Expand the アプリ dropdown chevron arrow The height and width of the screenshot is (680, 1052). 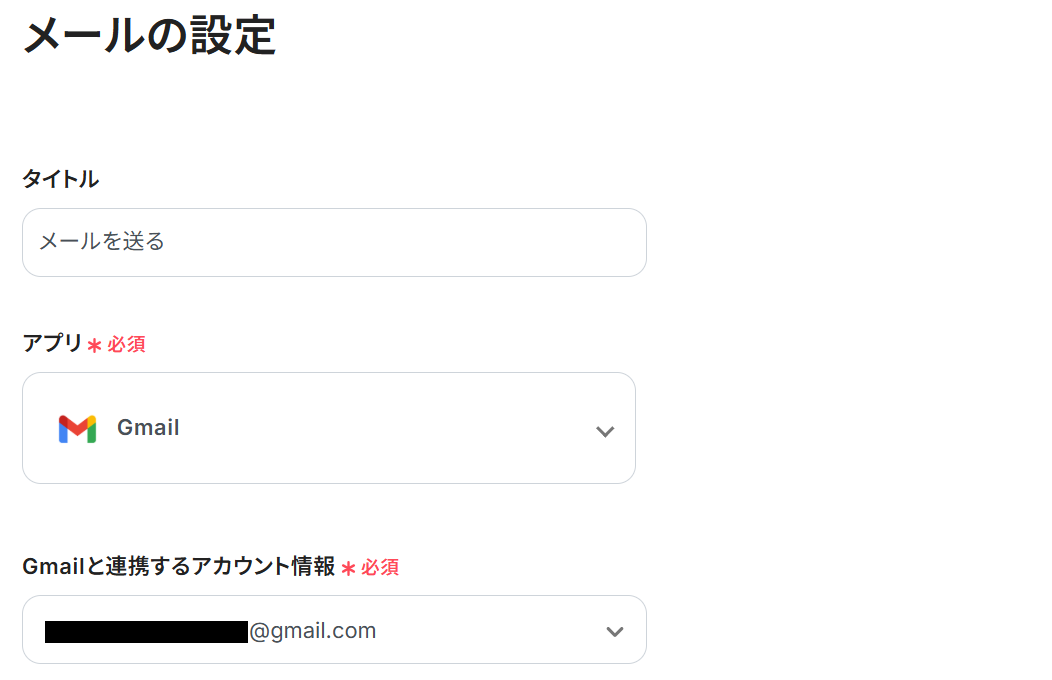pyautogui.click(x=605, y=431)
